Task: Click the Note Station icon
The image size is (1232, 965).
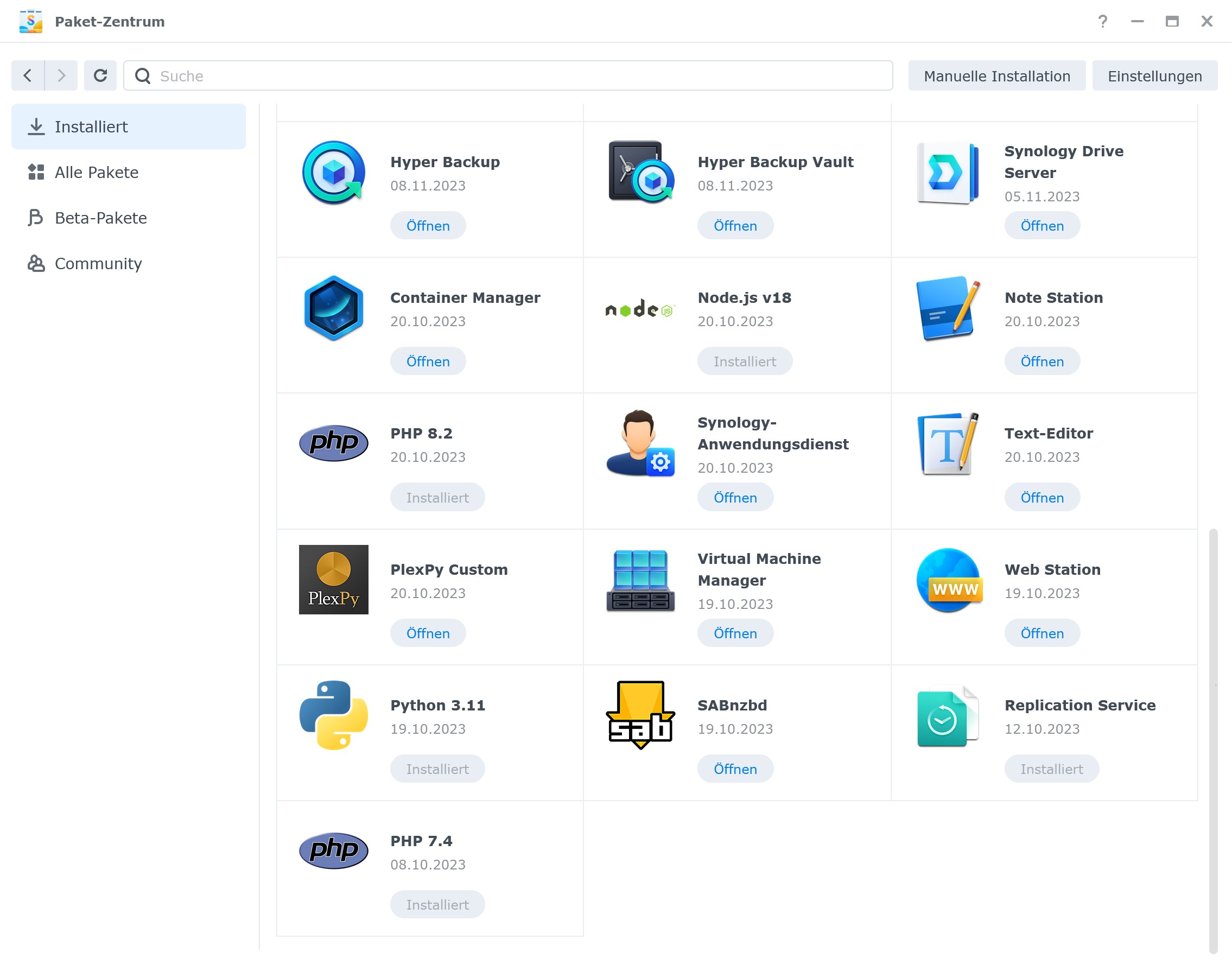Action: click(x=947, y=308)
